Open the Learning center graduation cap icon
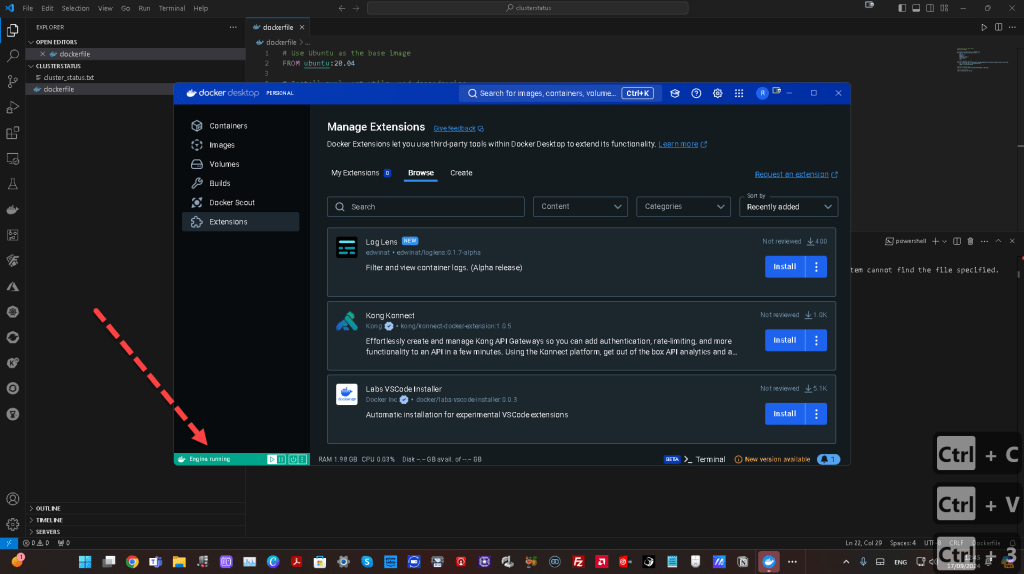Image resolution: width=1024 pixels, height=574 pixels. (675, 93)
